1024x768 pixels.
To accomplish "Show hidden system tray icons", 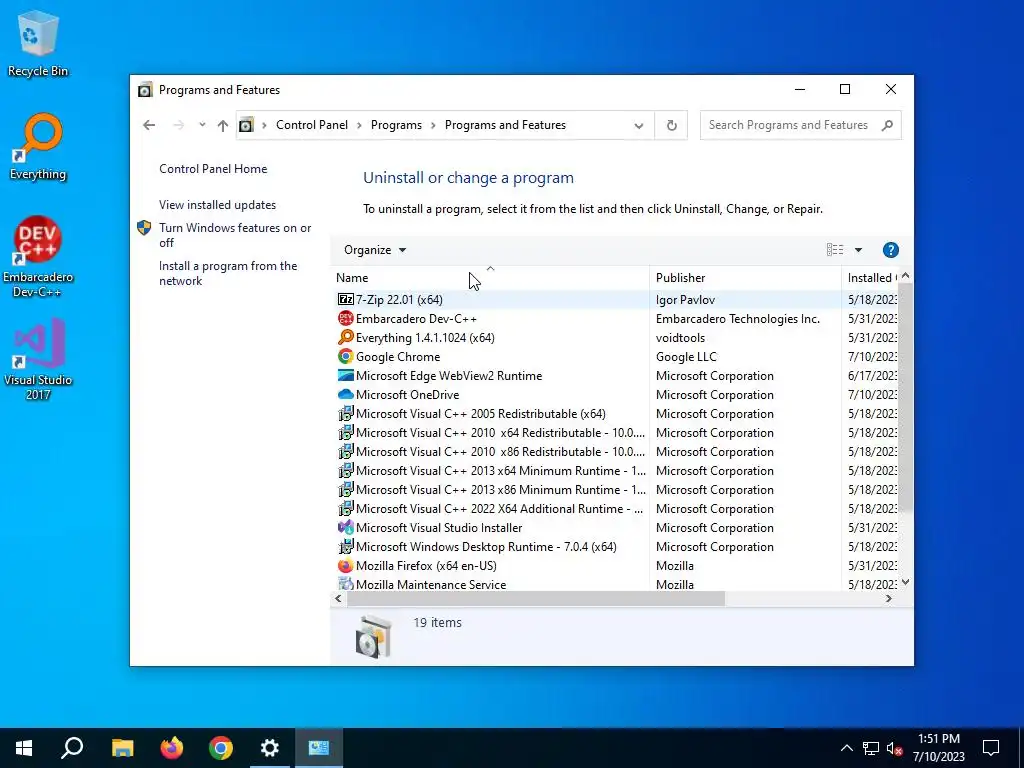I will [846, 748].
